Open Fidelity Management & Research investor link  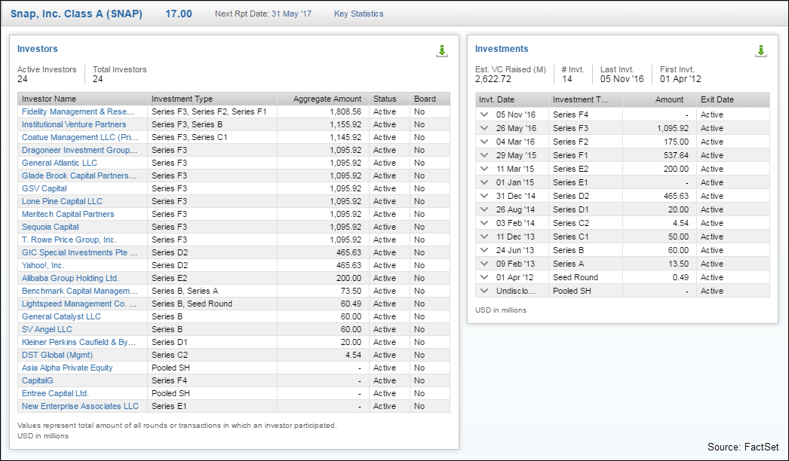(x=78, y=112)
